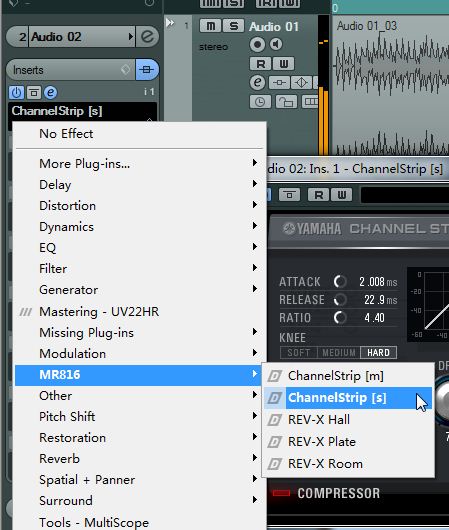Screen dimensions: 449x530
Task: Set compressor knee to HARD
Action: click(x=378, y=353)
